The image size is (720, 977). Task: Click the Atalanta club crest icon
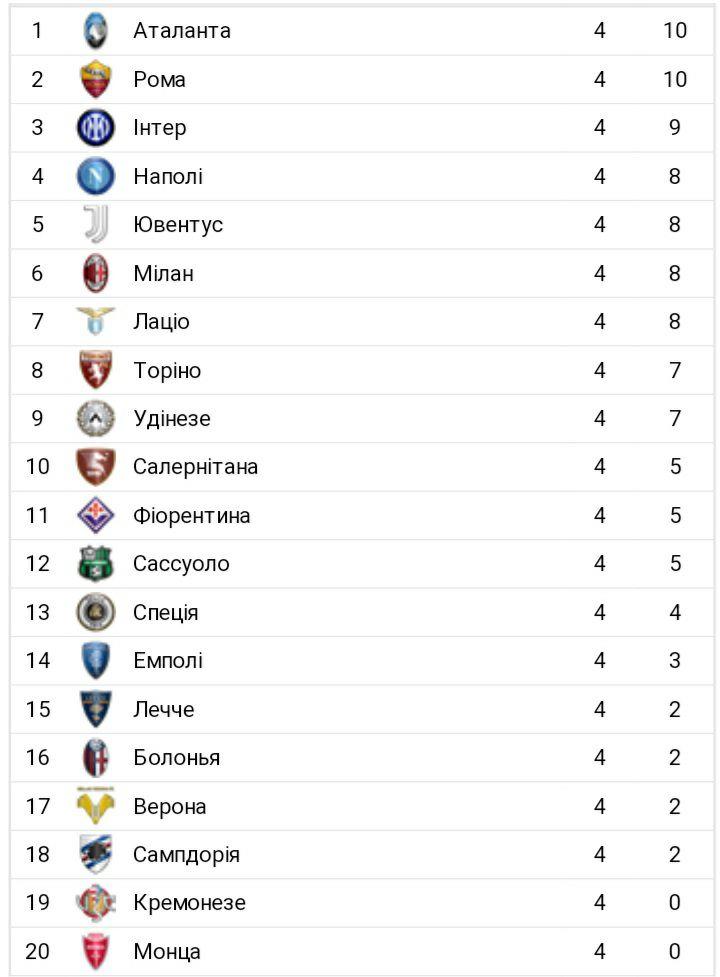click(96, 31)
